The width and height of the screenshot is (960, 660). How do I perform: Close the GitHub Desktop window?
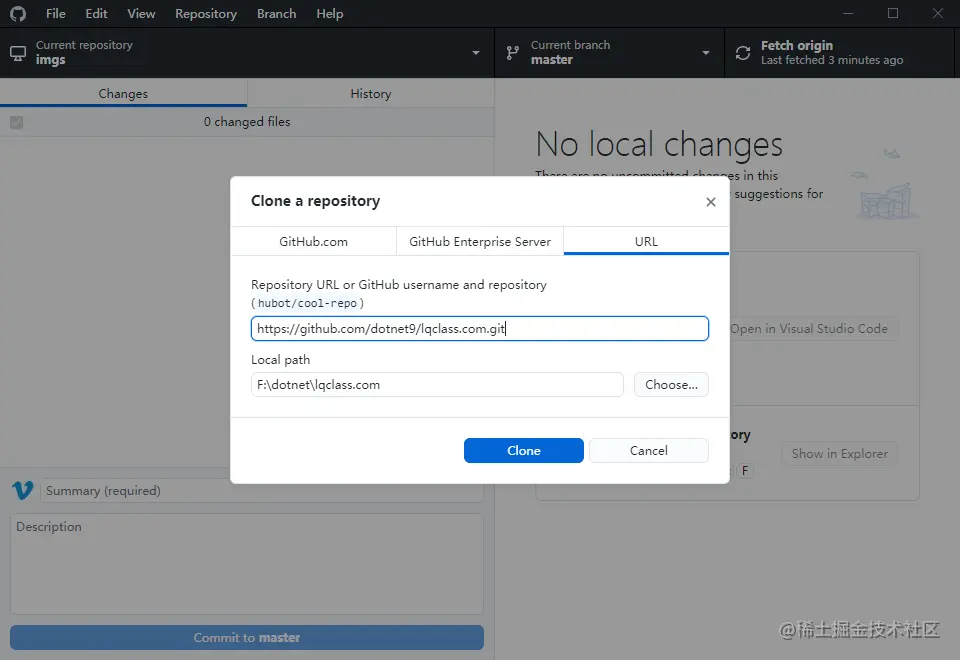tap(937, 13)
